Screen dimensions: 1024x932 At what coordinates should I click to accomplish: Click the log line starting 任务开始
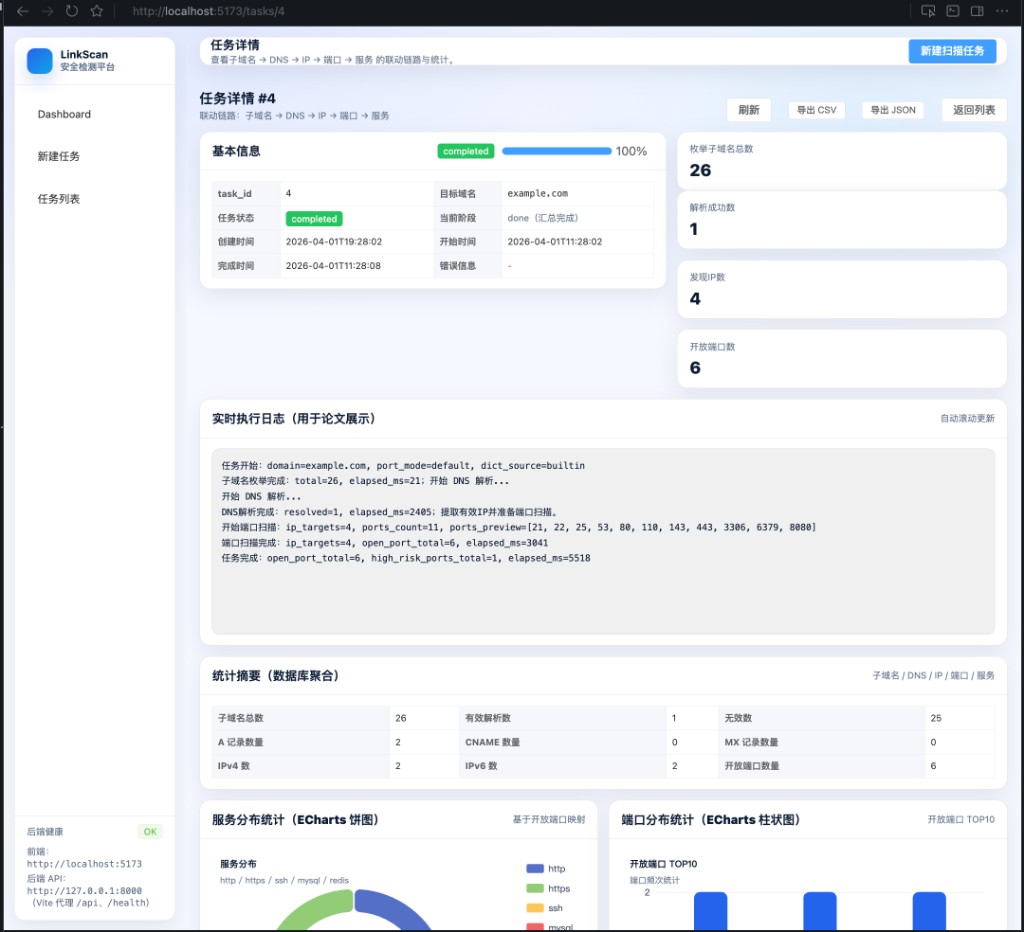(x=403, y=466)
